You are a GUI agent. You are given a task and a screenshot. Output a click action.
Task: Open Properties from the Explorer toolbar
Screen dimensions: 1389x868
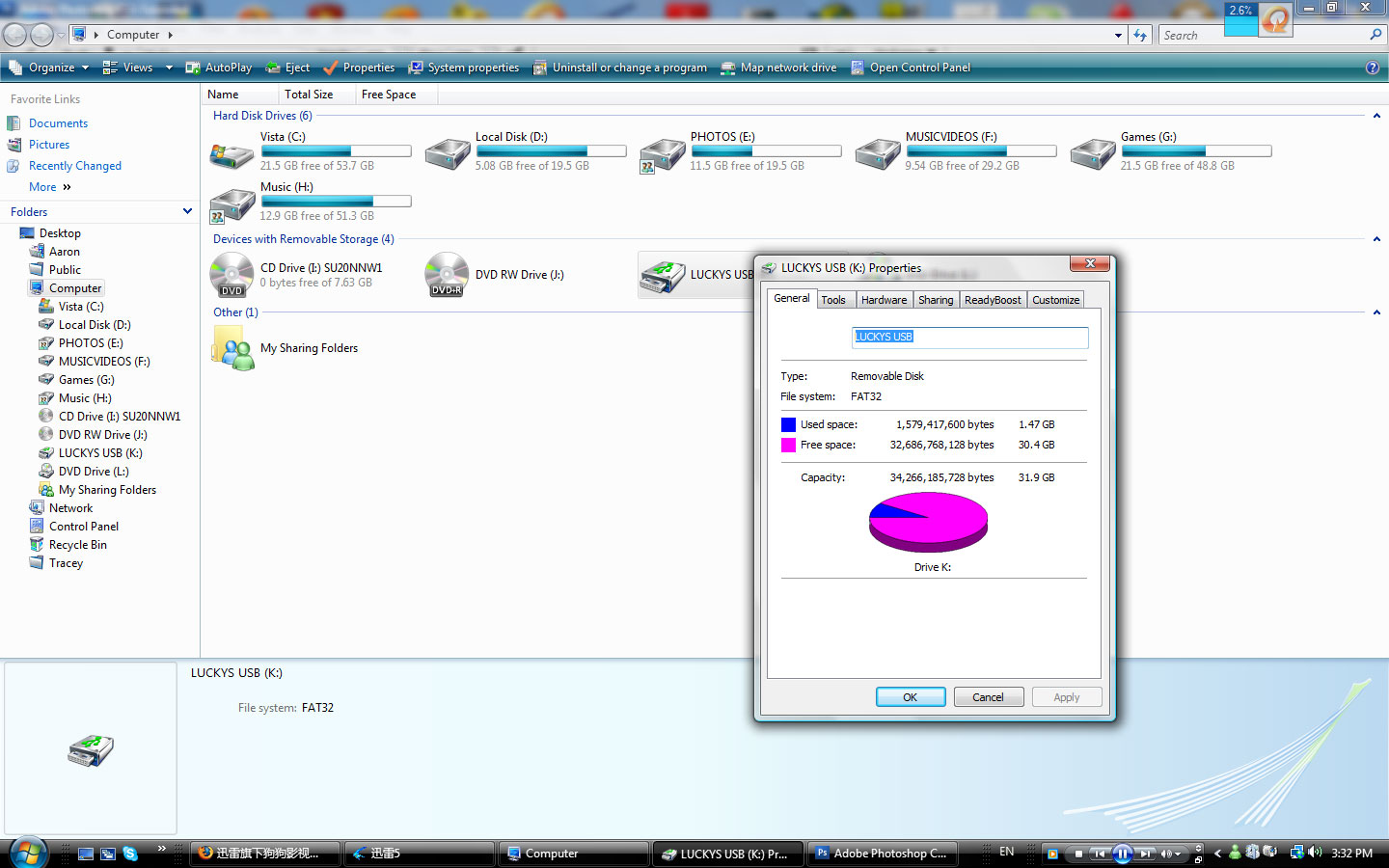coord(359,68)
